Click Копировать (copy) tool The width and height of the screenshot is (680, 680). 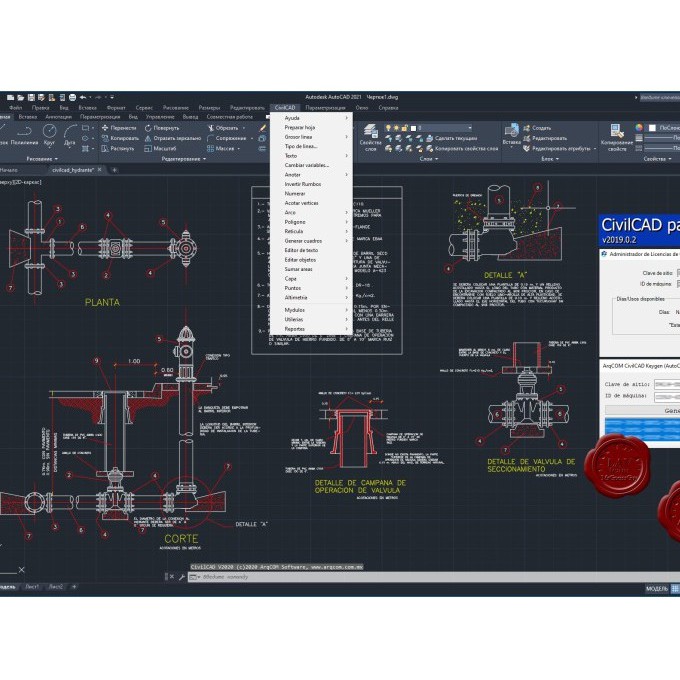[120, 138]
